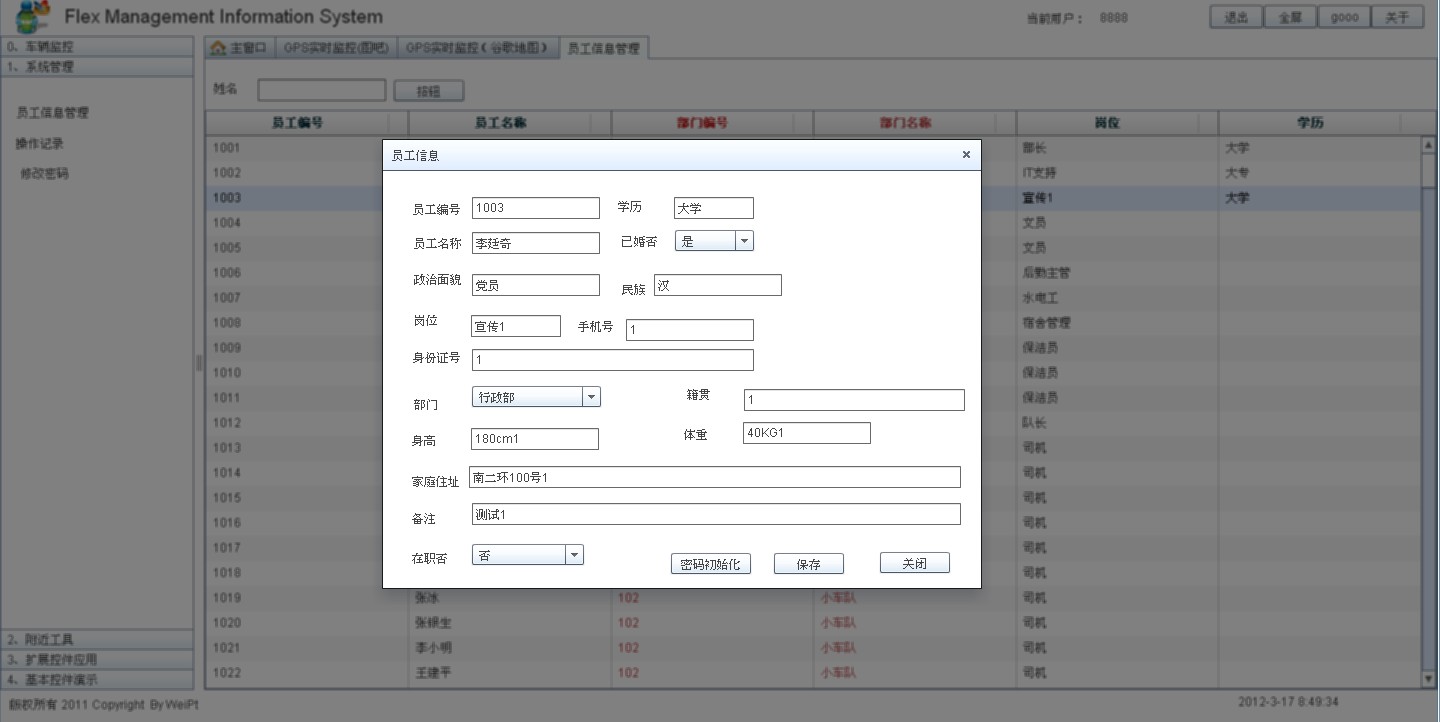Open 修改密码 in the sidebar
Screen dimensions: 1440x722
45,173
